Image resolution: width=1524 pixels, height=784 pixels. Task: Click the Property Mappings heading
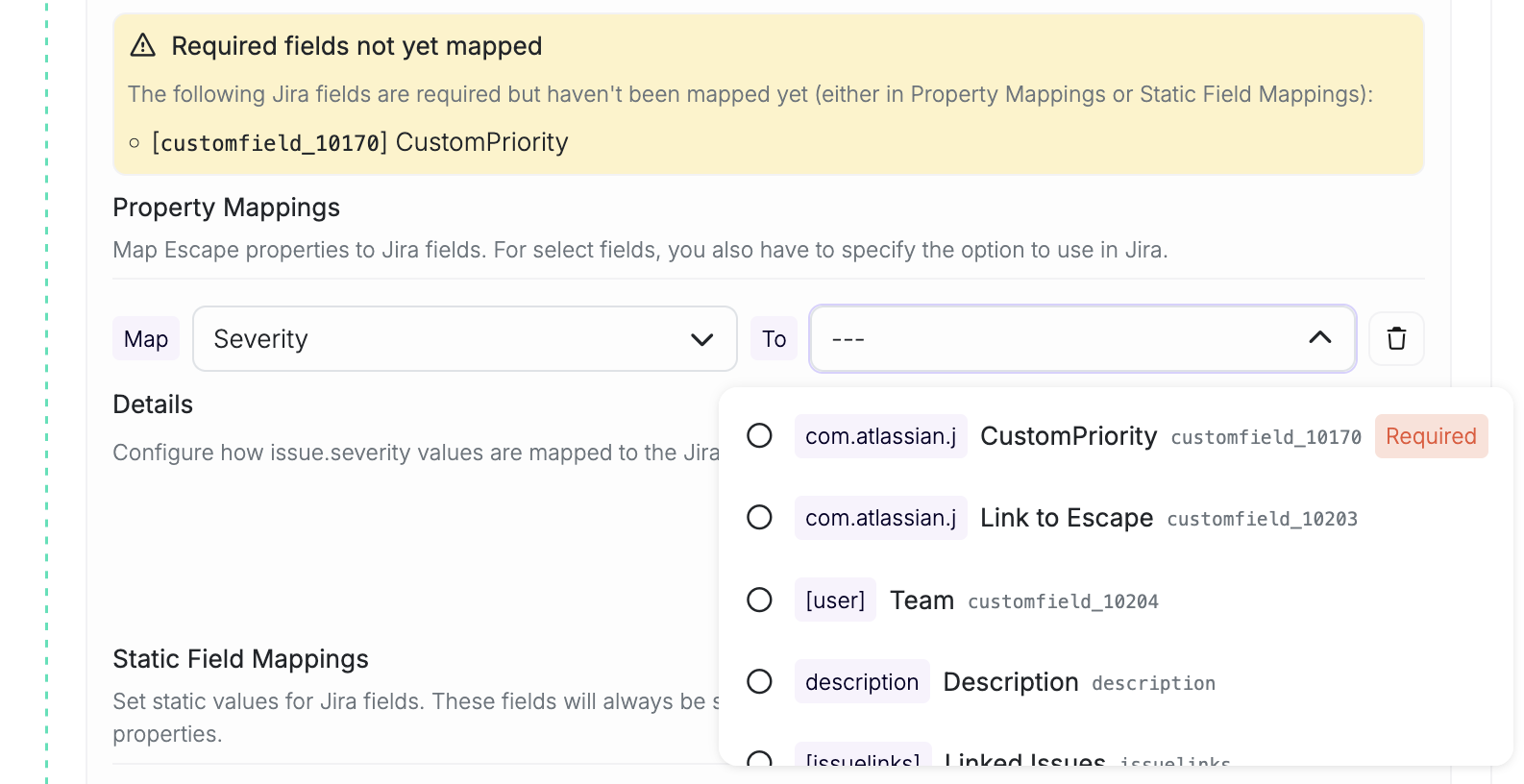pyautogui.click(x=227, y=208)
